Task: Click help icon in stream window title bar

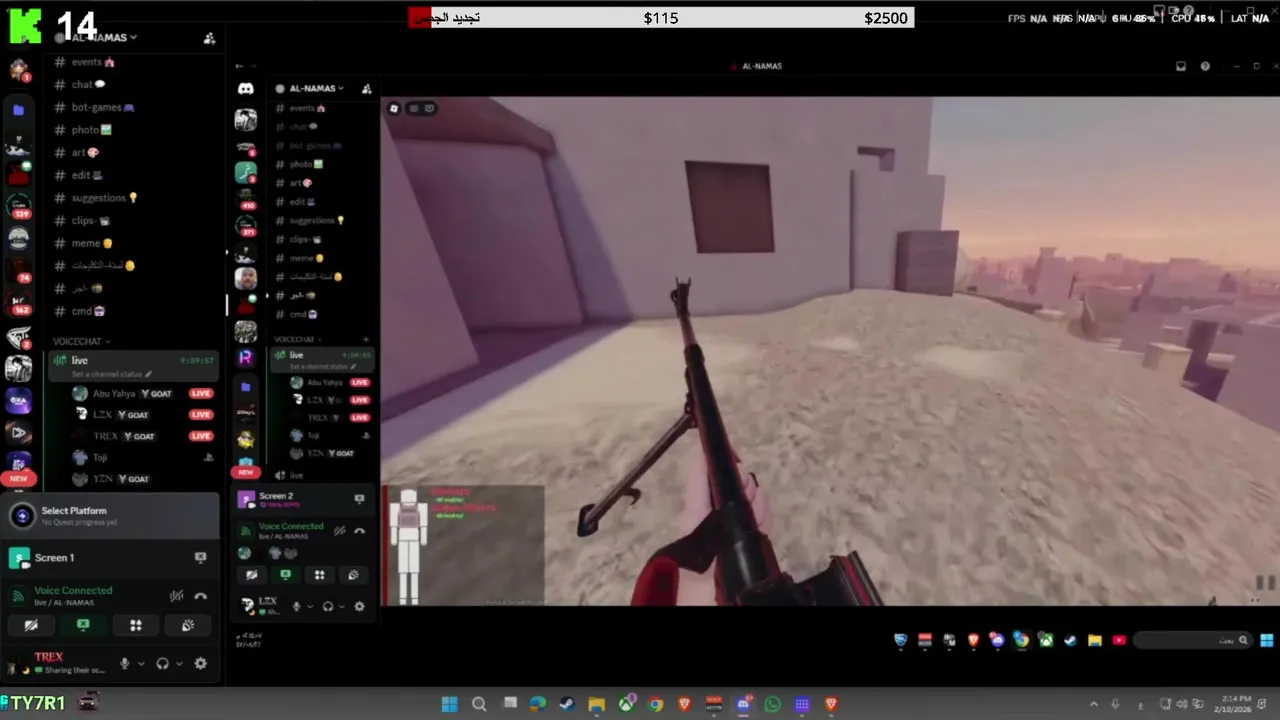Action: pos(1205,66)
